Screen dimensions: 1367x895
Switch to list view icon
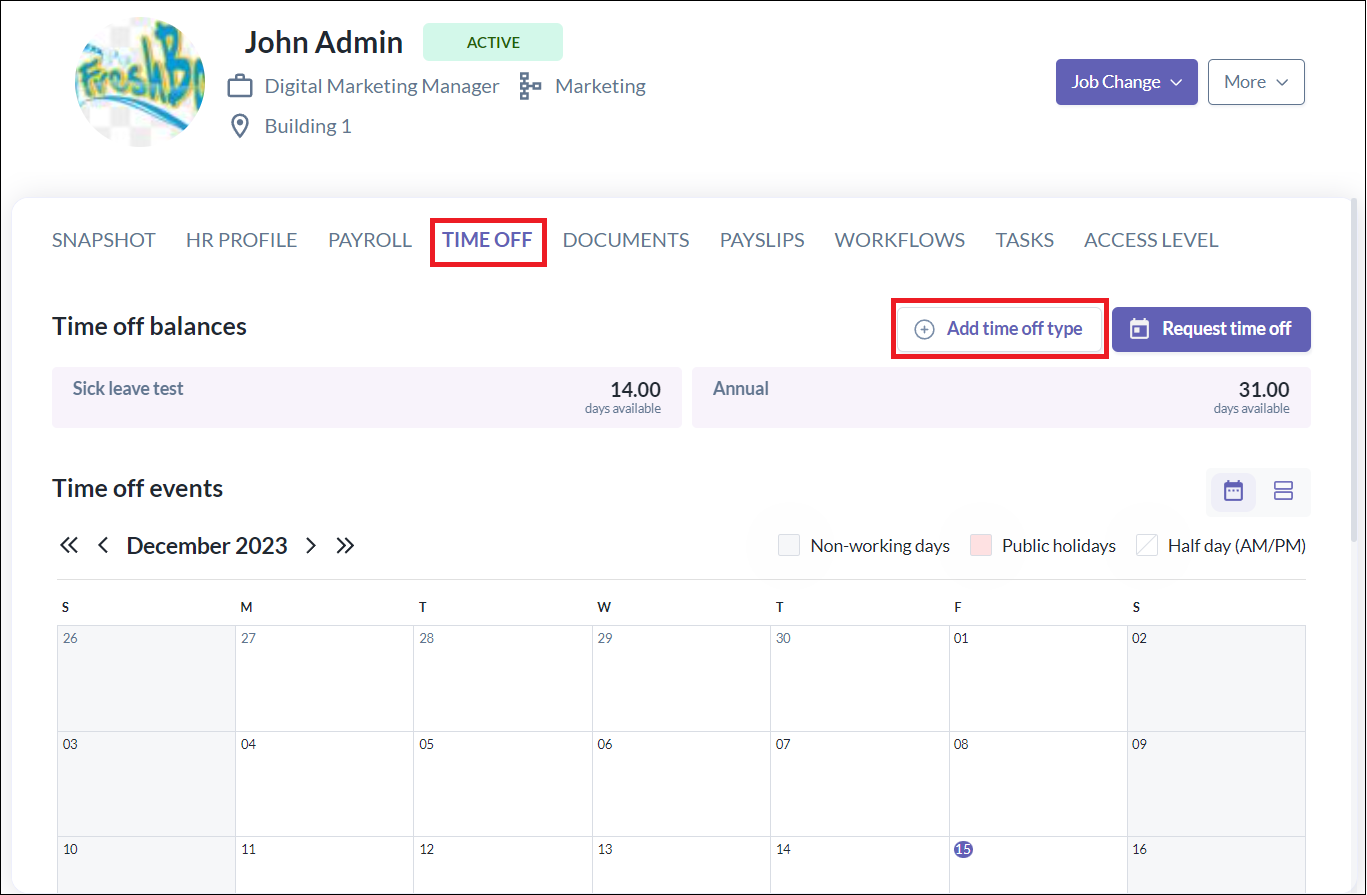pyautogui.click(x=1283, y=490)
